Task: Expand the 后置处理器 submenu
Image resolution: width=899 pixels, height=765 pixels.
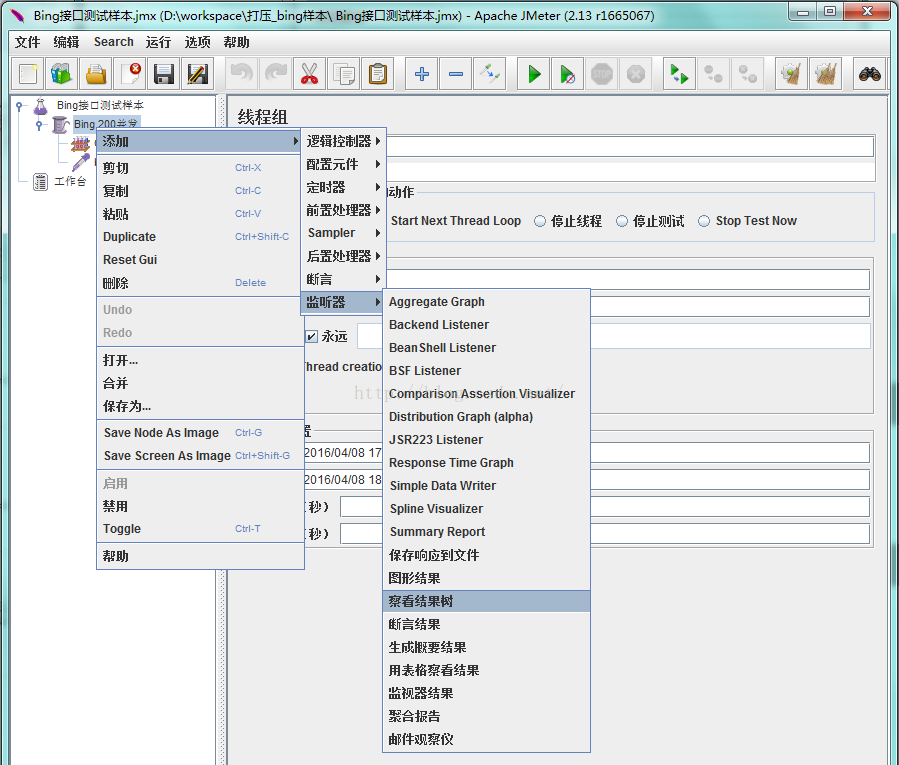Action: pos(343,256)
